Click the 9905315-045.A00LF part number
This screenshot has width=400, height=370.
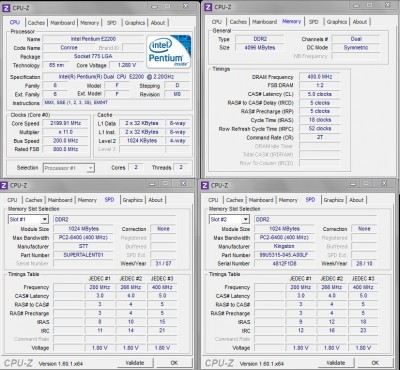point(284,255)
